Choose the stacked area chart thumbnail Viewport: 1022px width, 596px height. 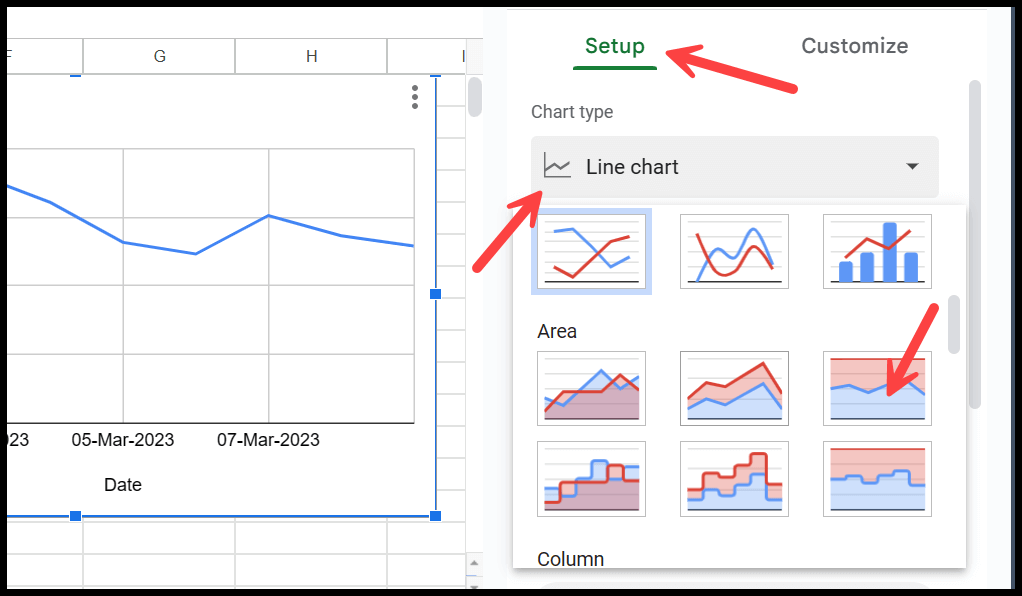[734, 389]
